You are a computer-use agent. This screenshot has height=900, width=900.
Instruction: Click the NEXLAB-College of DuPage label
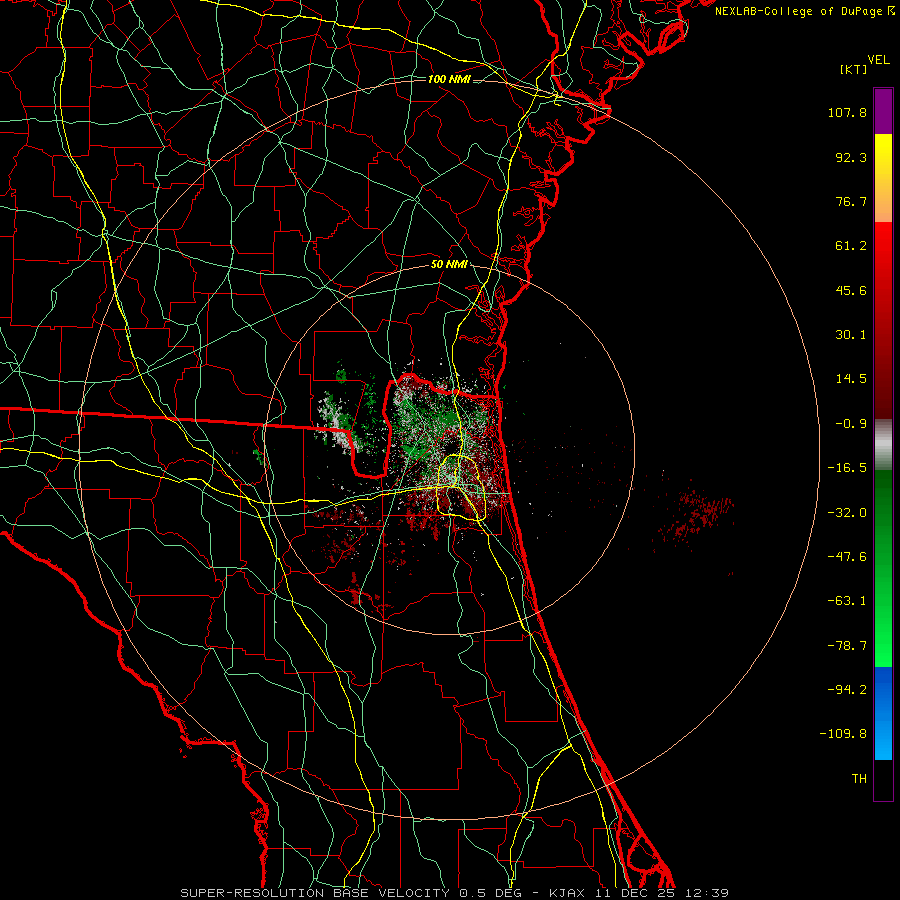(804, 11)
